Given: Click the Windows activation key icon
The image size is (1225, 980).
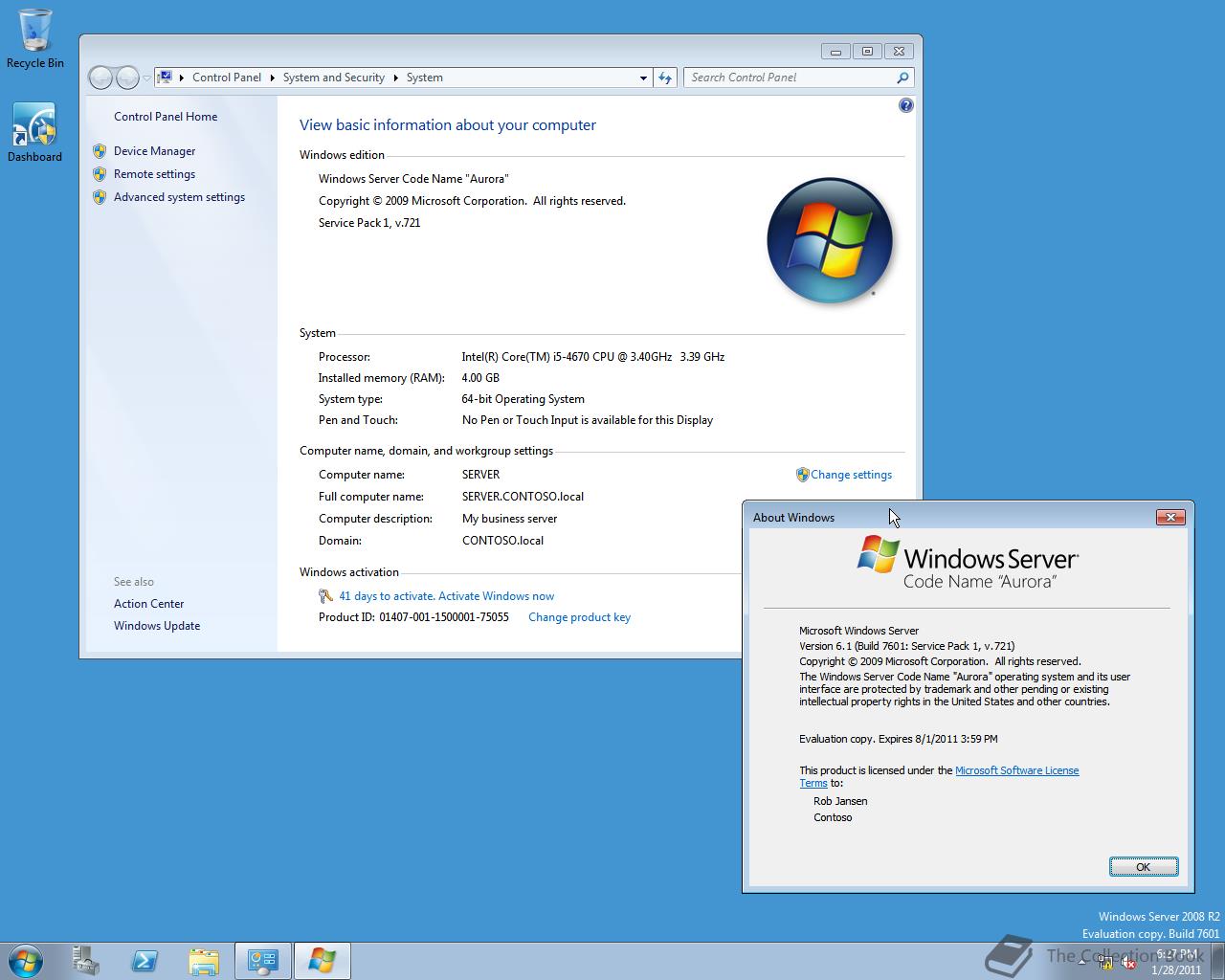Looking at the screenshot, I should point(325,595).
